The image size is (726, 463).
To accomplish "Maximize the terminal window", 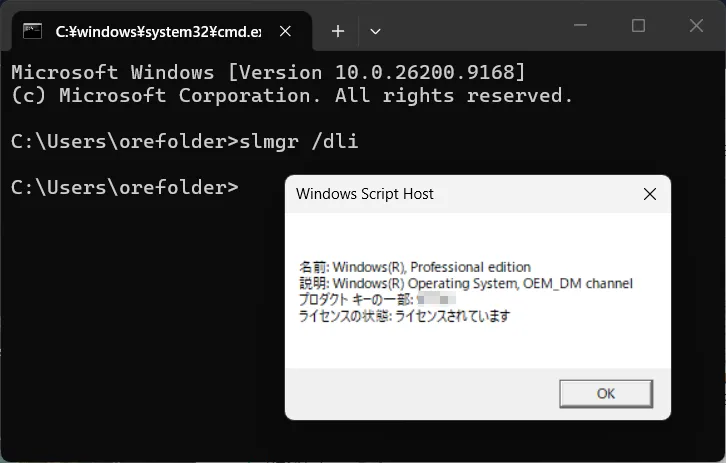I will coord(638,25).
